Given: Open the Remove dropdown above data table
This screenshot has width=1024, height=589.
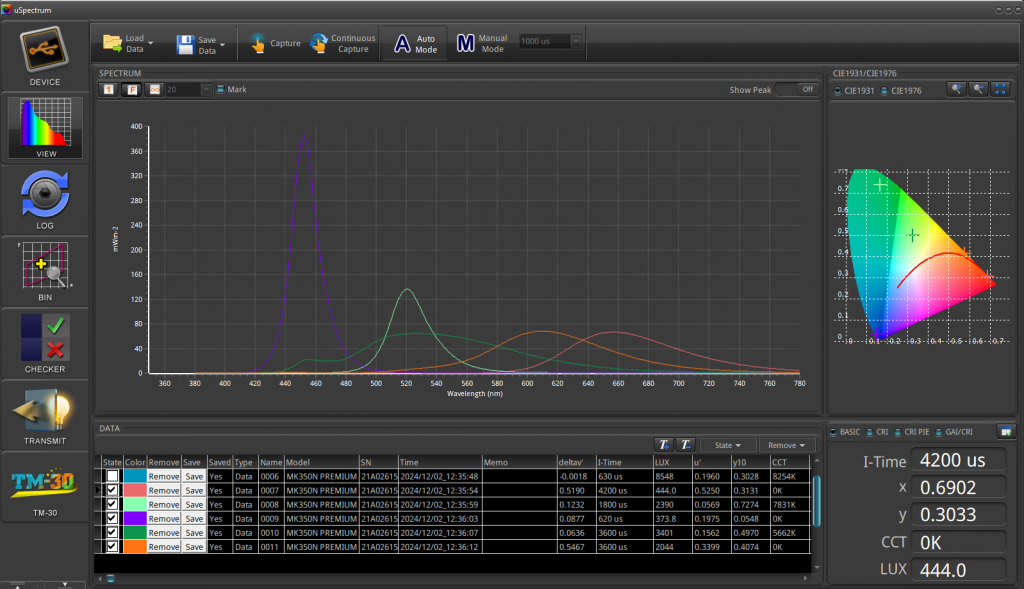Looking at the screenshot, I should click(x=787, y=445).
